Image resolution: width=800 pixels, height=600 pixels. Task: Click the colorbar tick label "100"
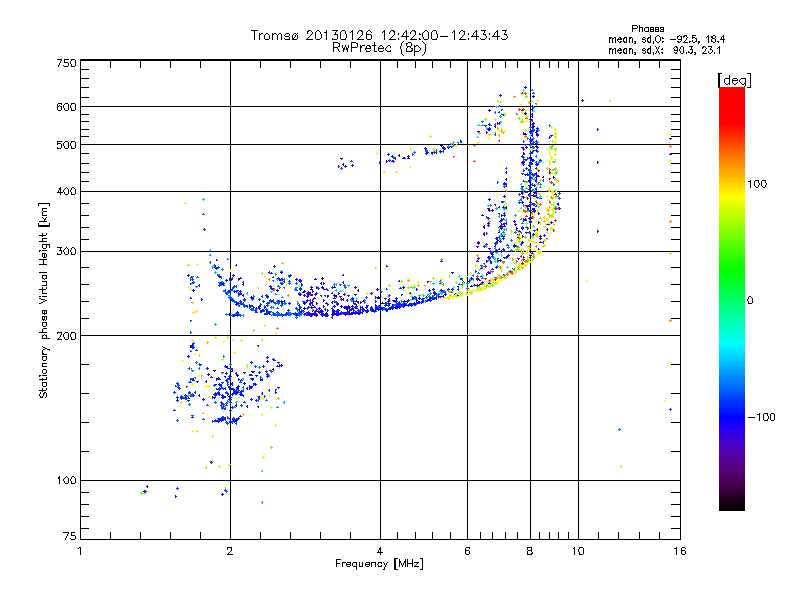(757, 184)
